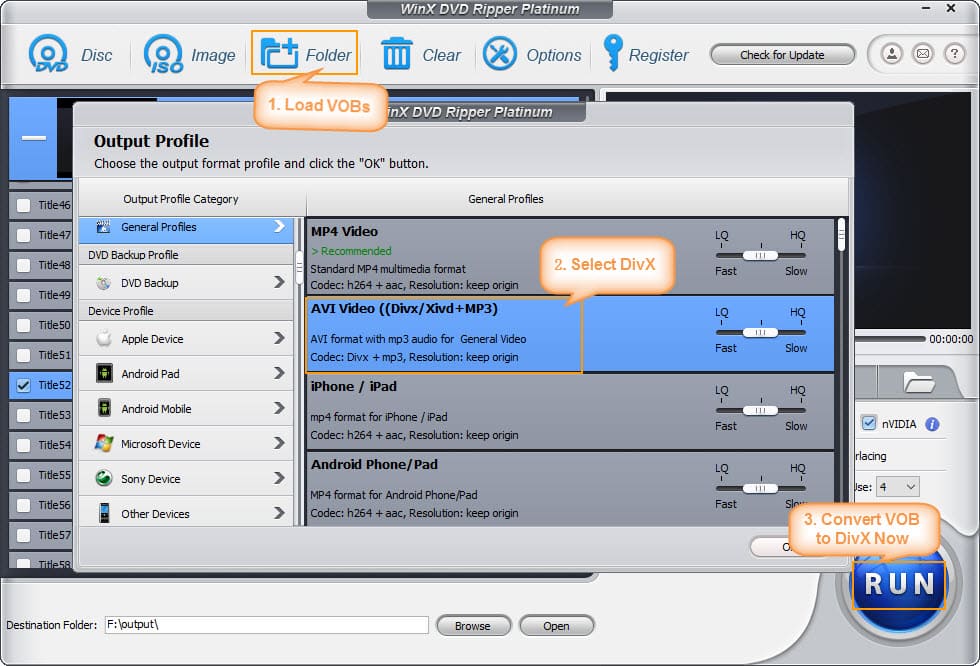Image resolution: width=980 pixels, height=666 pixels.
Task: Click the Disc DVD icon
Action: pos(48,54)
